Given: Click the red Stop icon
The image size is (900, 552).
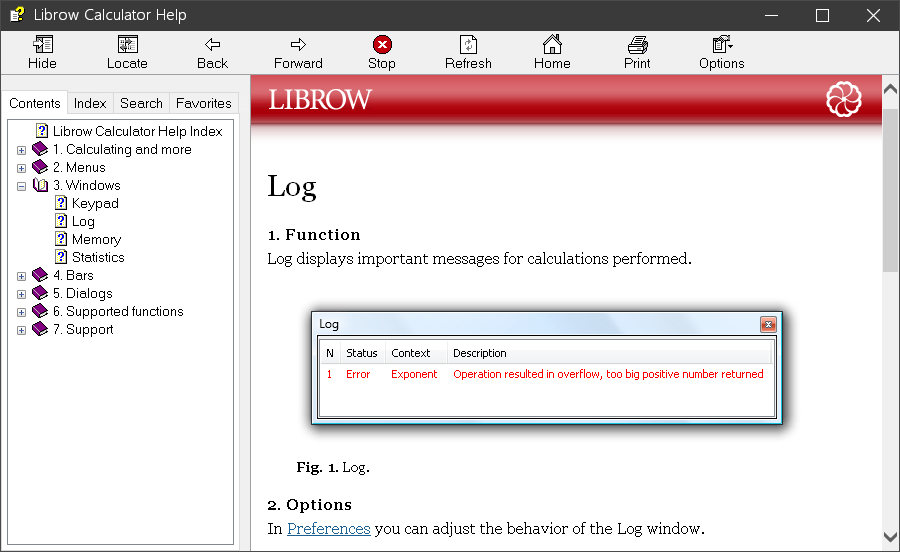Looking at the screenshot, I should coord(382,44).
